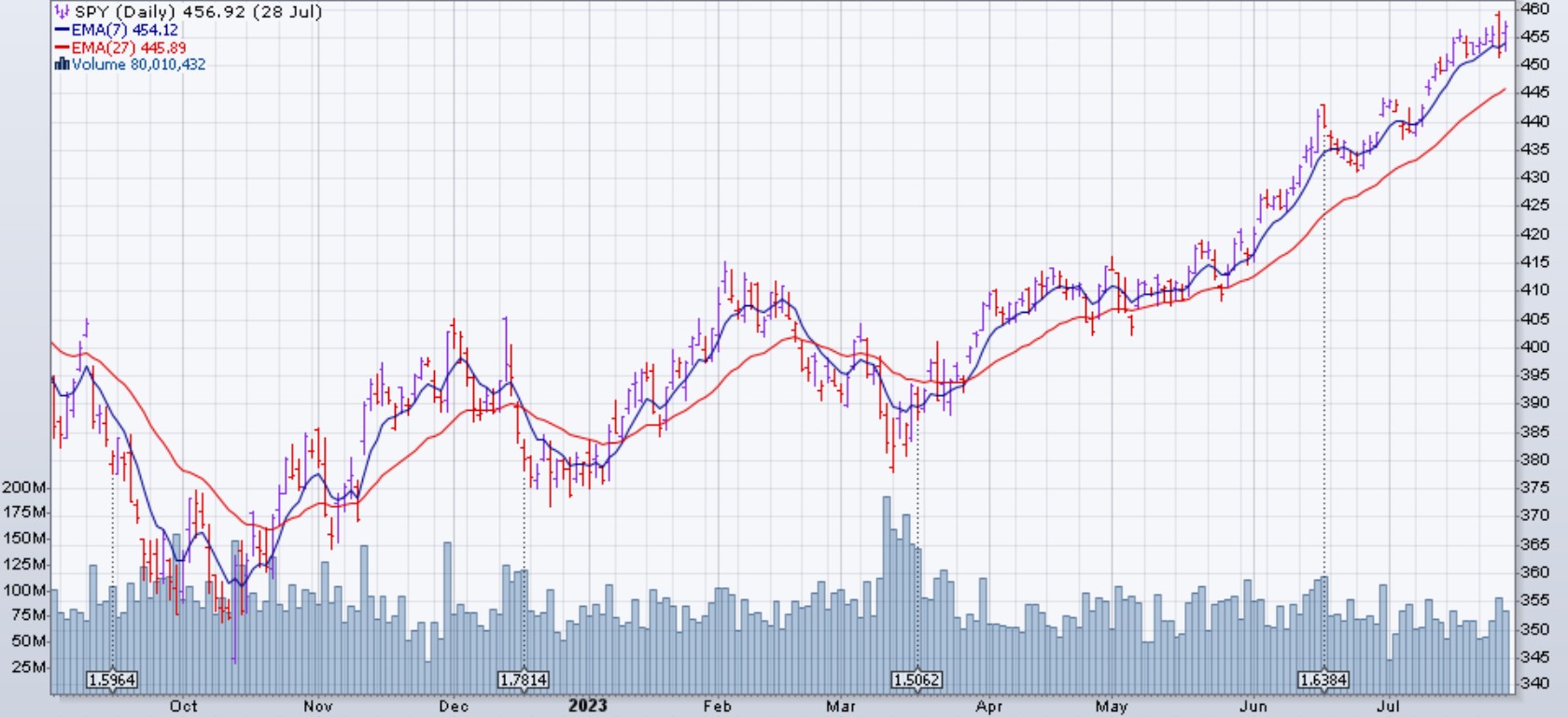Viewport: 1568px width, 717px height.
Task: Select the blue EMA(7) legend line swatch
Action: (x=62, y=30)
